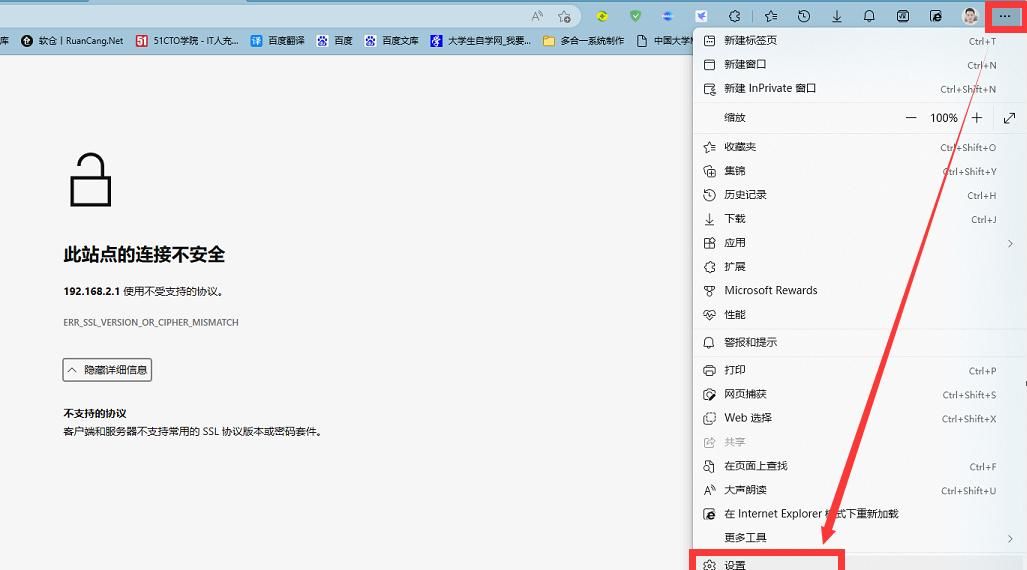This screenshot has width=1027, height=570.
Task: Open the Extensions puzzle icon in the toolbar
Action: 734,16
